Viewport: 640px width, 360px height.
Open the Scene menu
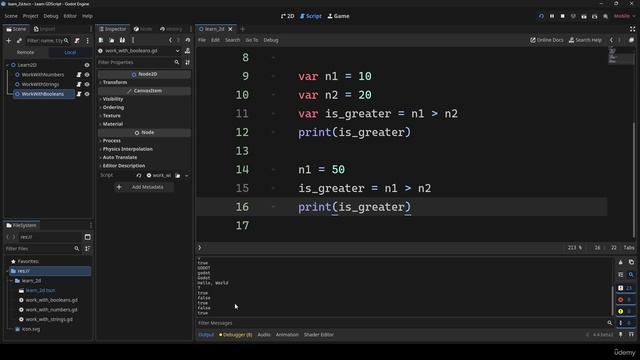click(x=11, y=16)
